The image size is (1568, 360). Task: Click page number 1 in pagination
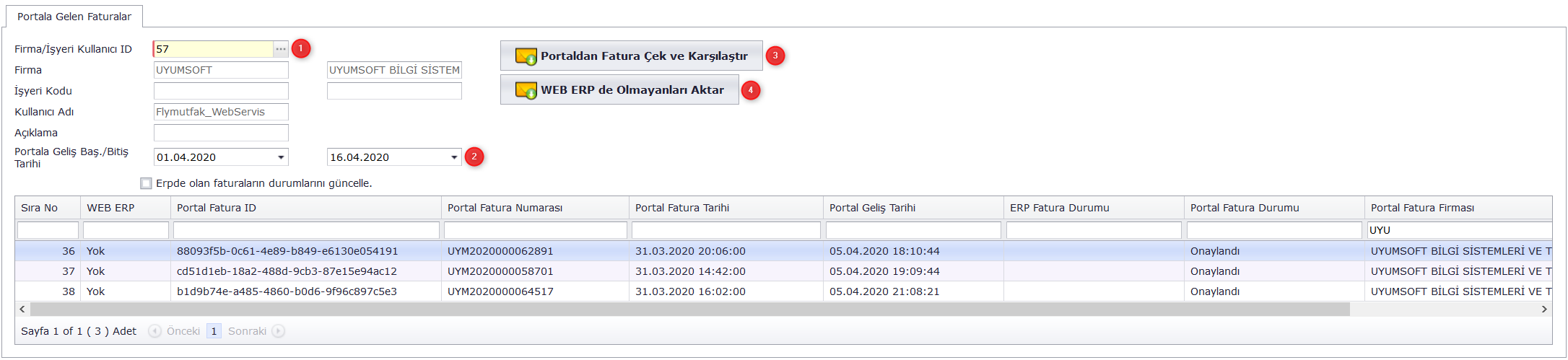214,331
